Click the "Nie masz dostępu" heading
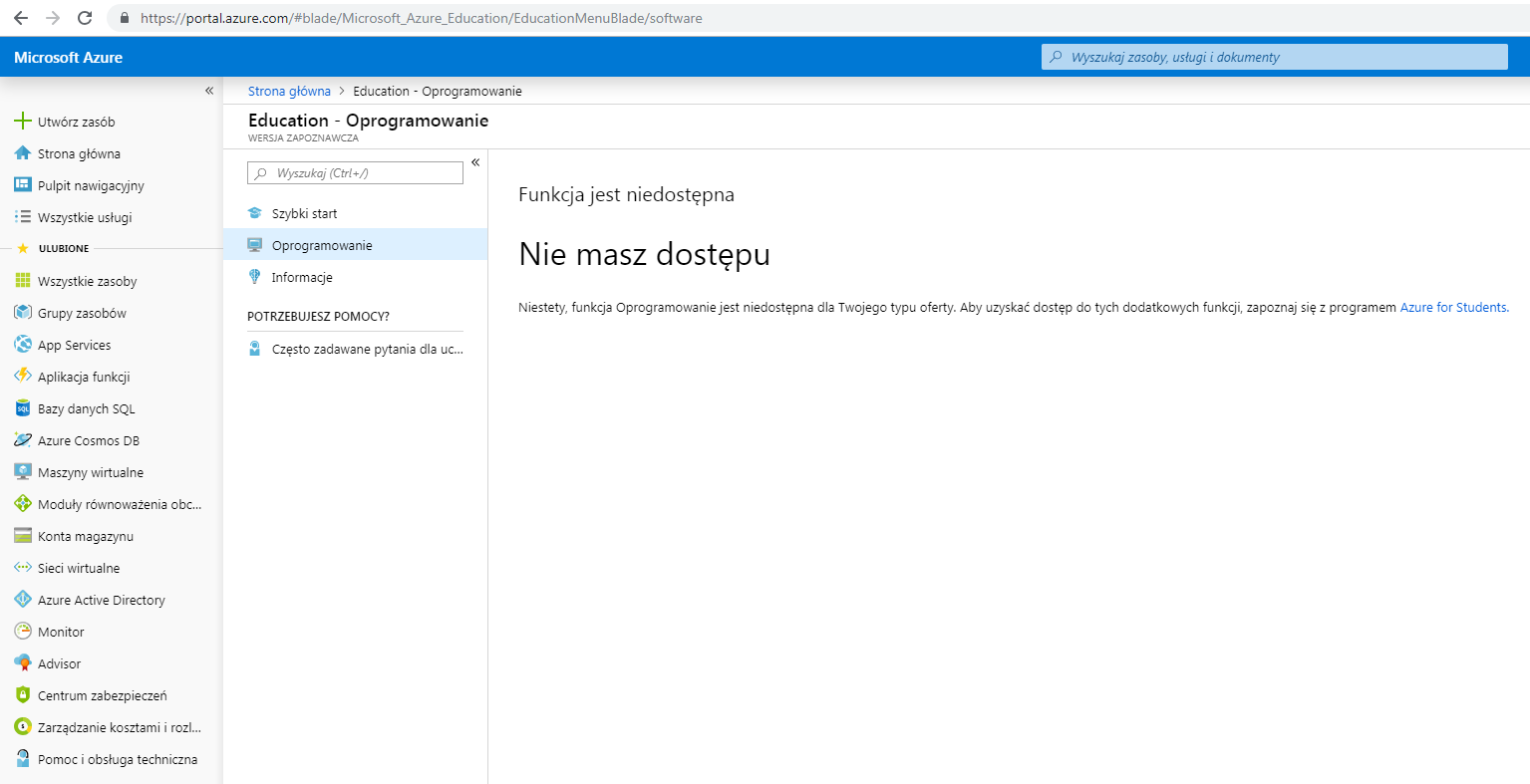1530x784 pixels. tap(644, 255)
